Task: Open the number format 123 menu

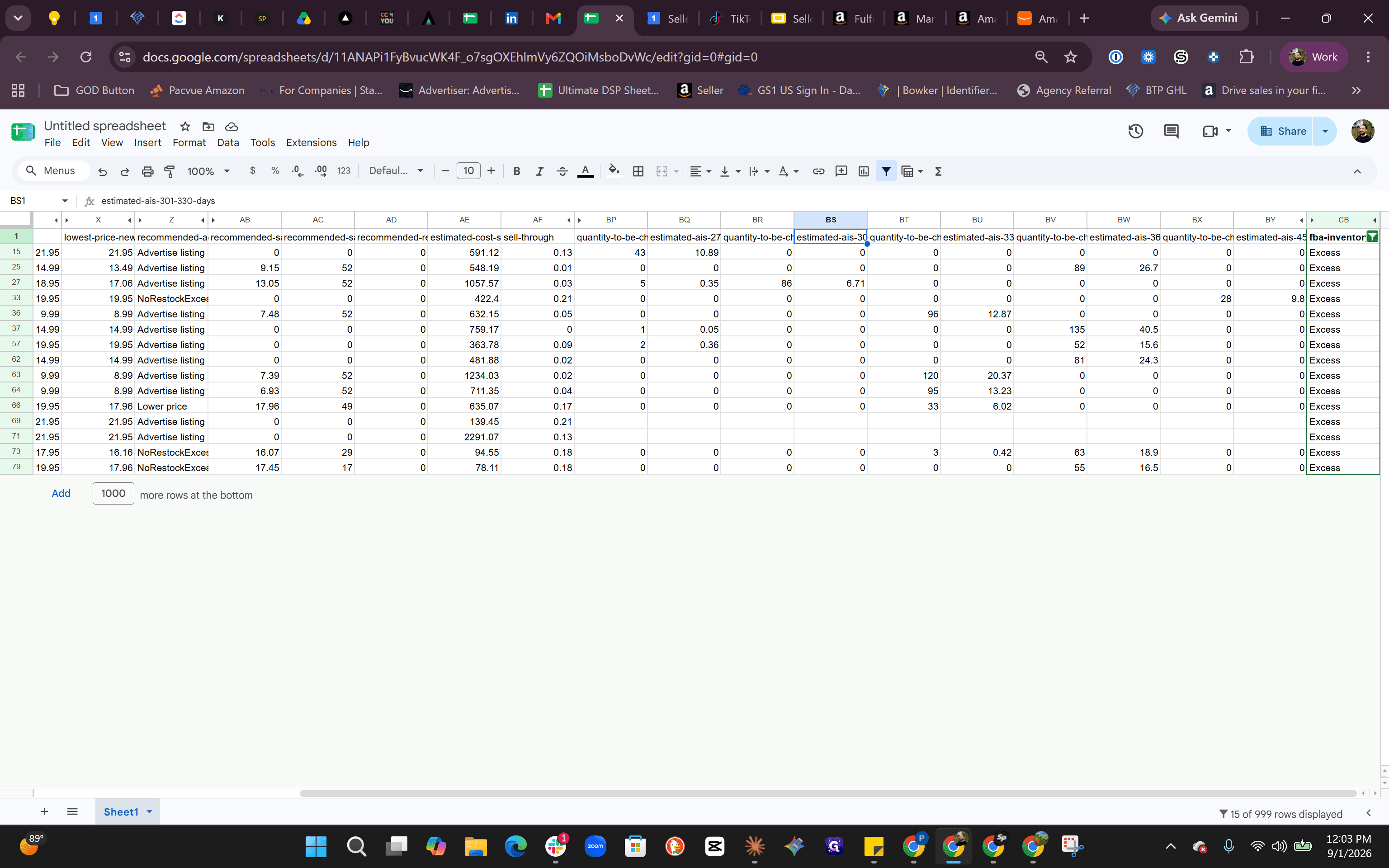Action: 344,170
